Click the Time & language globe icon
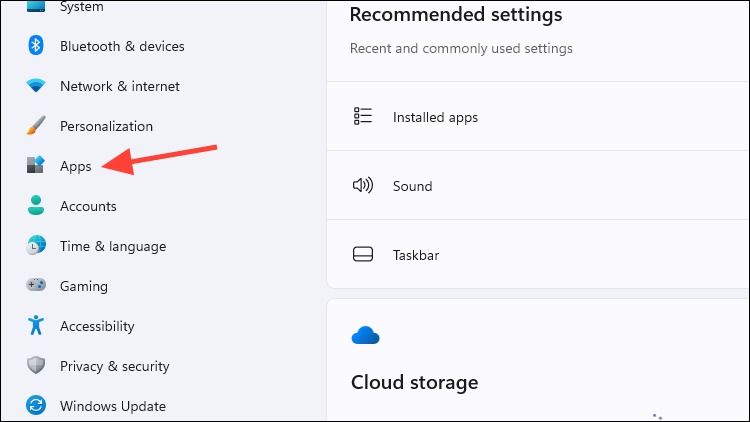 36,245
